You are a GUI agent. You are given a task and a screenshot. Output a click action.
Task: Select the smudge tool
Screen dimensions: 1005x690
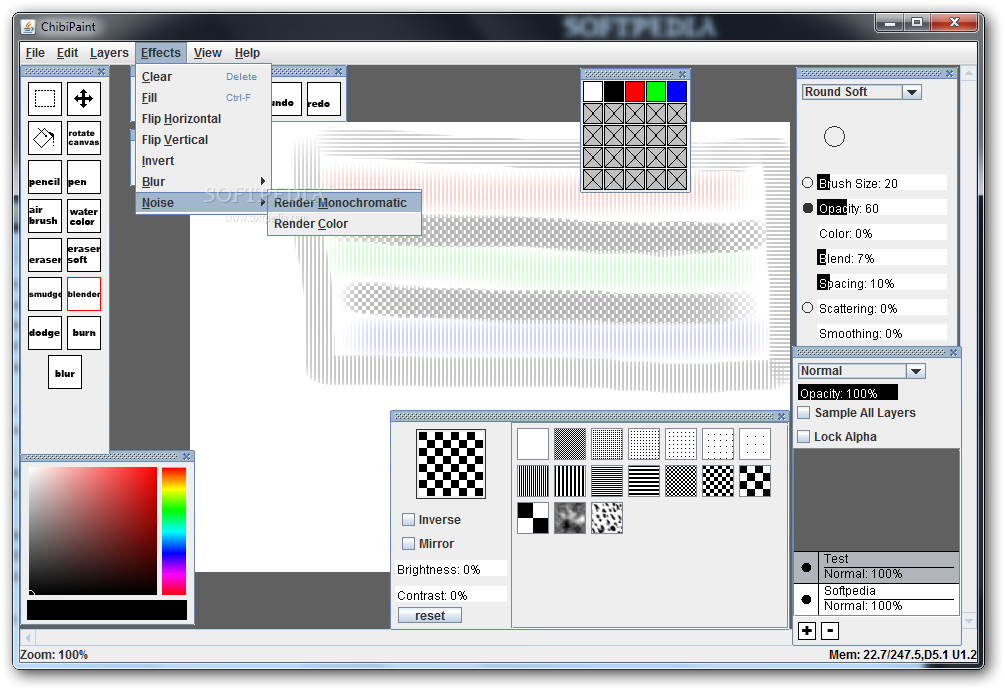[x=45, y=294]
